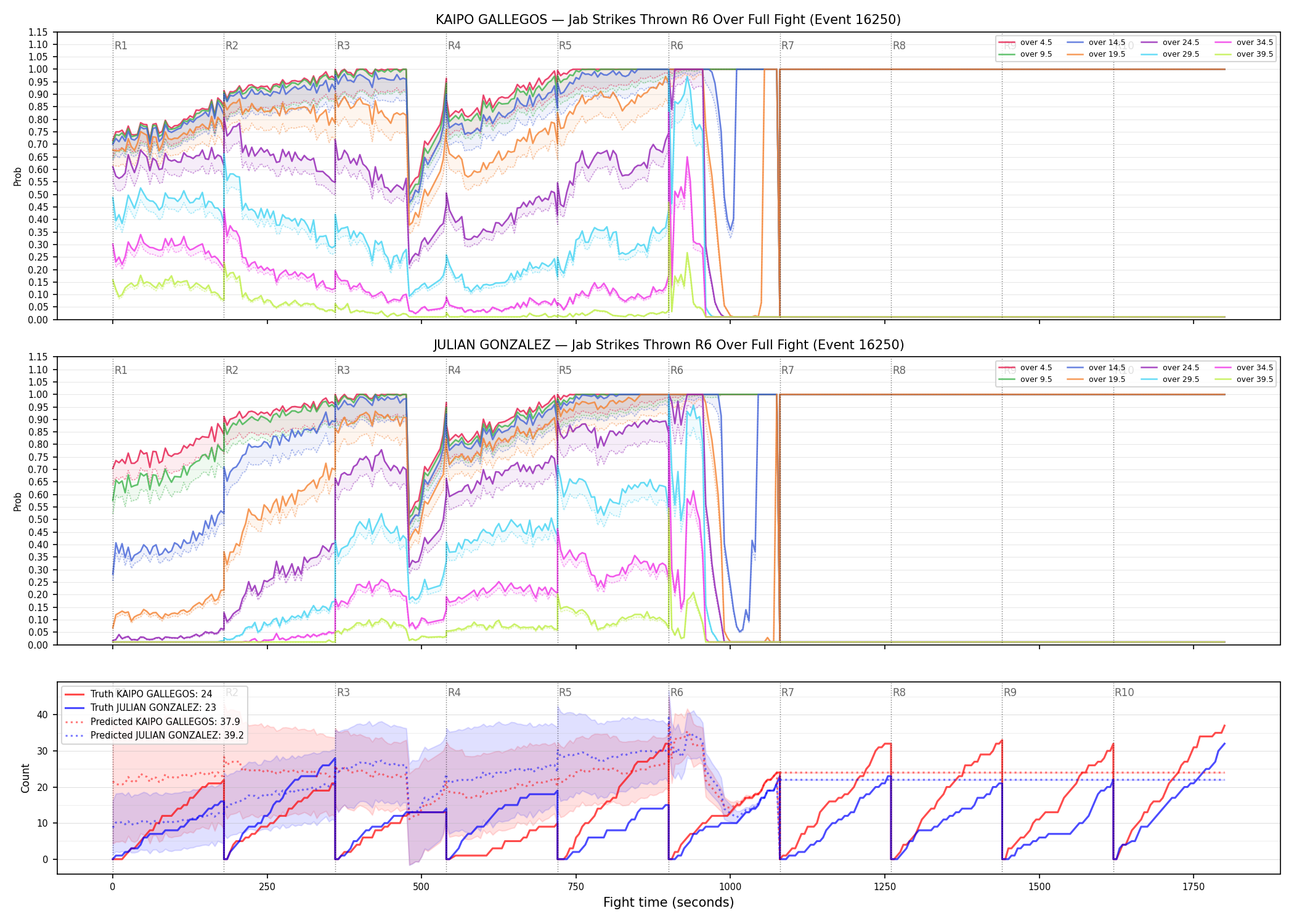Select 'over 9.5' in top chart legend
This screenshot has width=1294, height=924.
pos(1025,54)
